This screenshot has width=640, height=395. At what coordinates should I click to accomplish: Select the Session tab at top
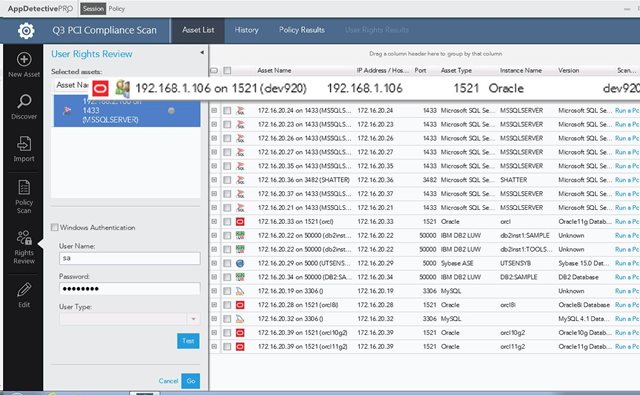click(x=93, y=9)
